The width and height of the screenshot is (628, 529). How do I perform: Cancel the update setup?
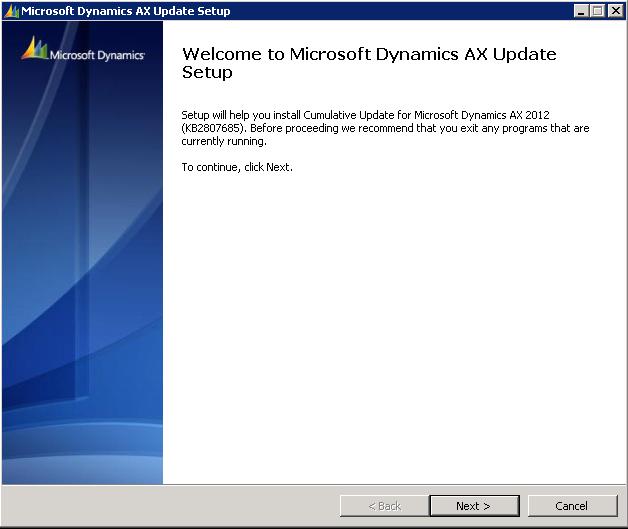[572, 506]
